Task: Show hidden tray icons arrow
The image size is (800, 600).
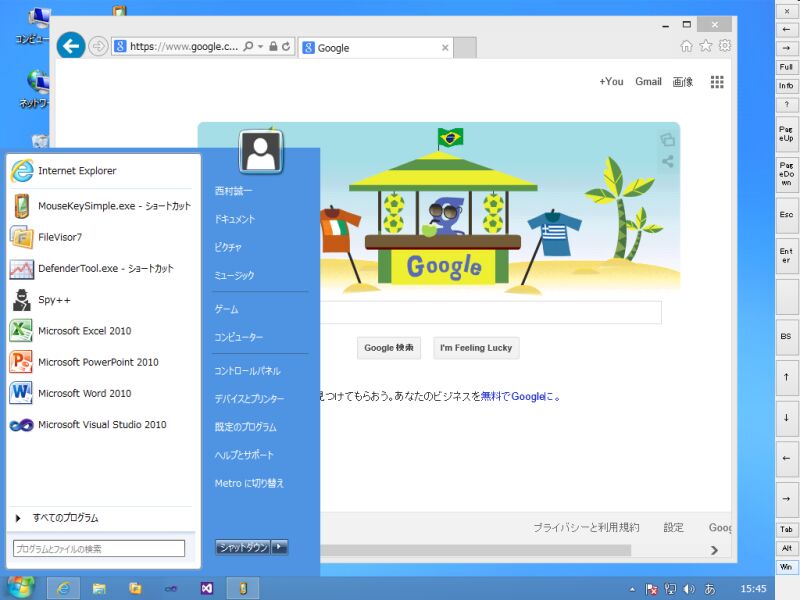Action: tap(632, 589)
